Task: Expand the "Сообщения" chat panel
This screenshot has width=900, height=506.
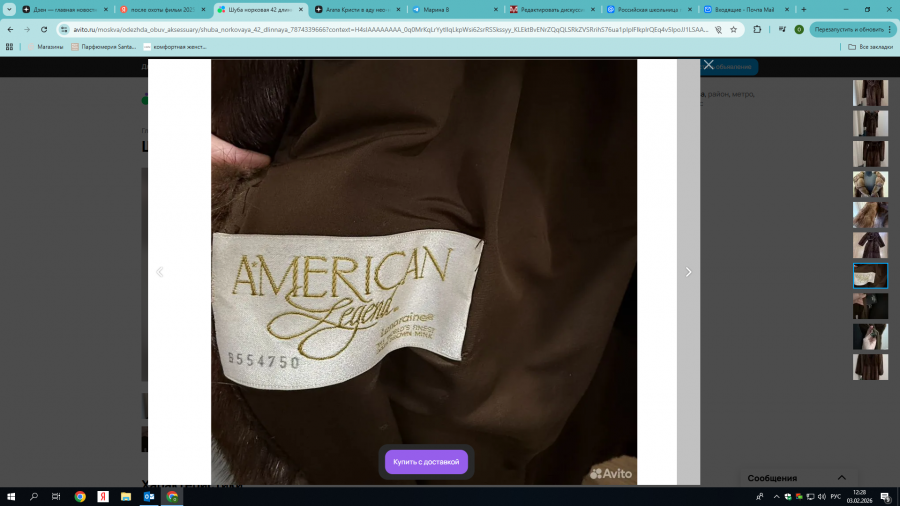Action: pos(841,478)
